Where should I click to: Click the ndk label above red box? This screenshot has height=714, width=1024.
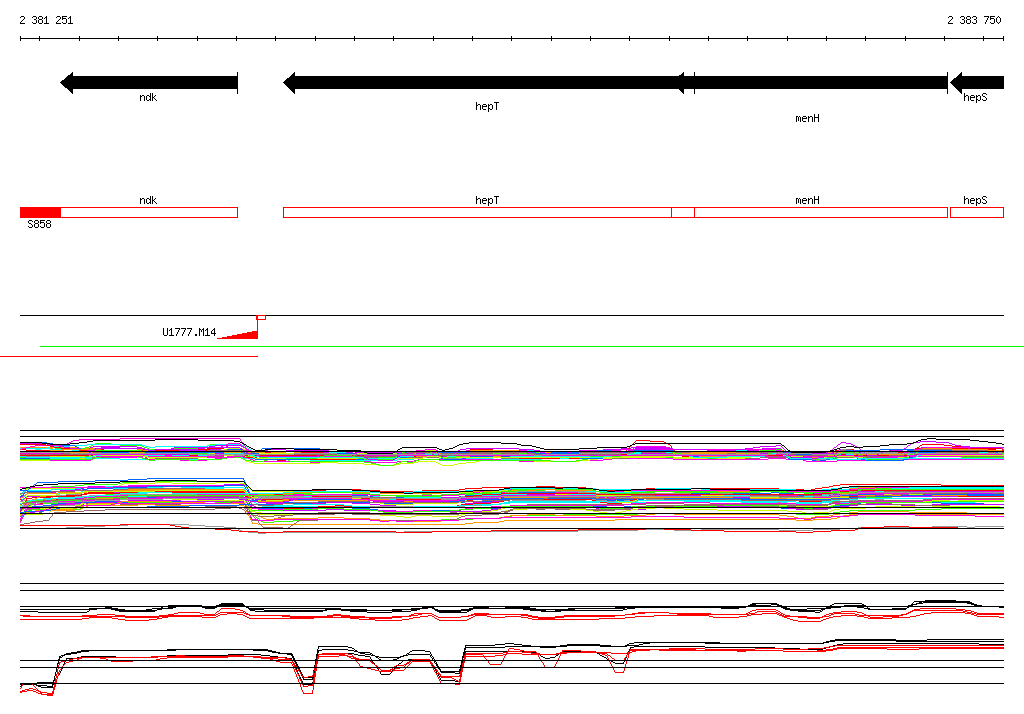[148, 201]
